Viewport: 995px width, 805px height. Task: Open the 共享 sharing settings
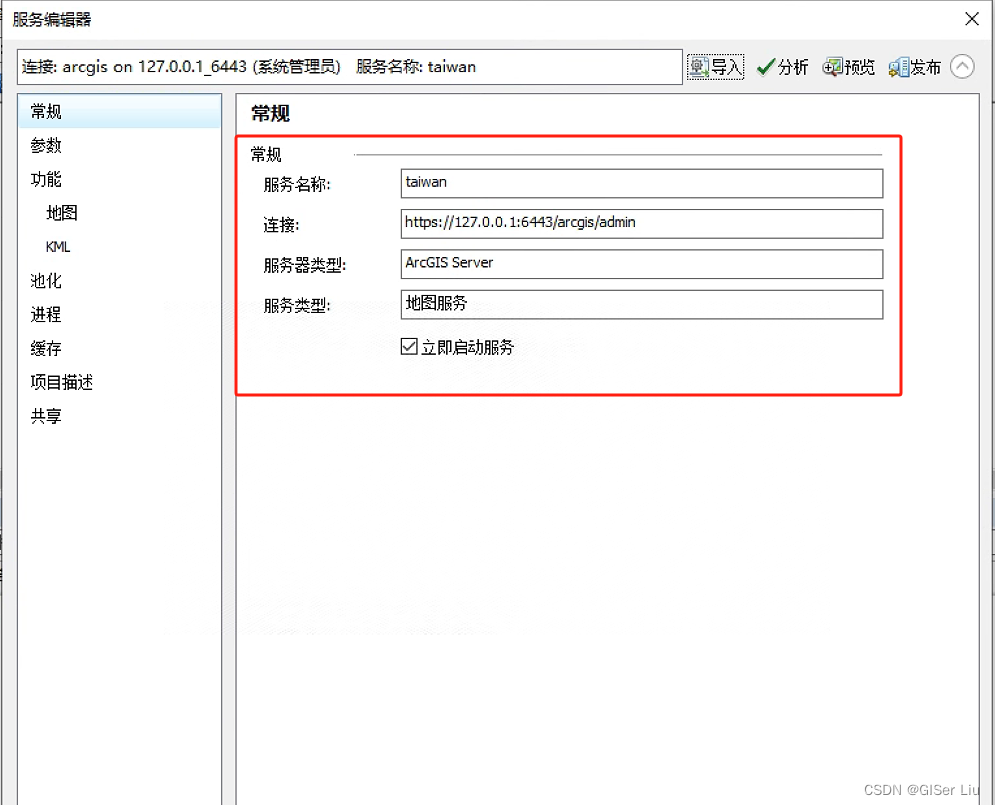pyautogui.click(x=46, y=416)
